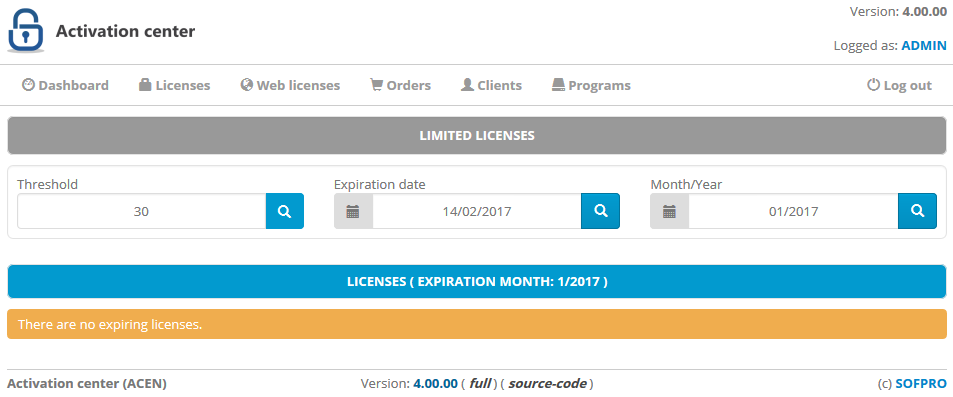Screen dimensions: 953x397
Task: Click the 'Activation center (ACEN)' footer text
Action: click(87, 384)
